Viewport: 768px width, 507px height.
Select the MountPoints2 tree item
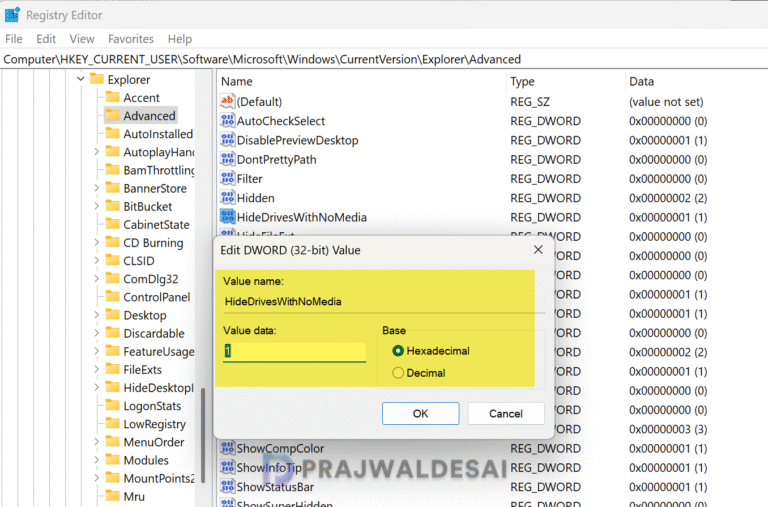tap(159, 478)
